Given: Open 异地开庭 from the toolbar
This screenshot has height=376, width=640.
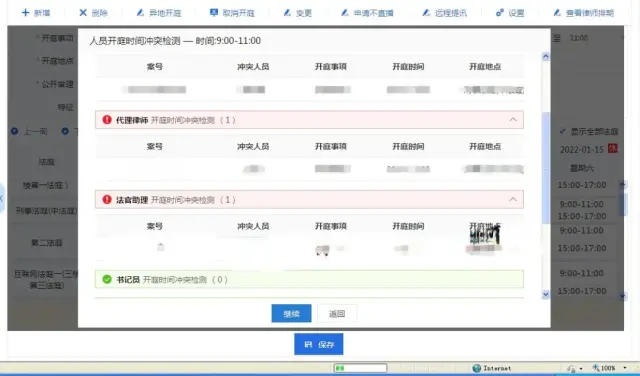Looking at the screenshot, I should coord(159,13).
